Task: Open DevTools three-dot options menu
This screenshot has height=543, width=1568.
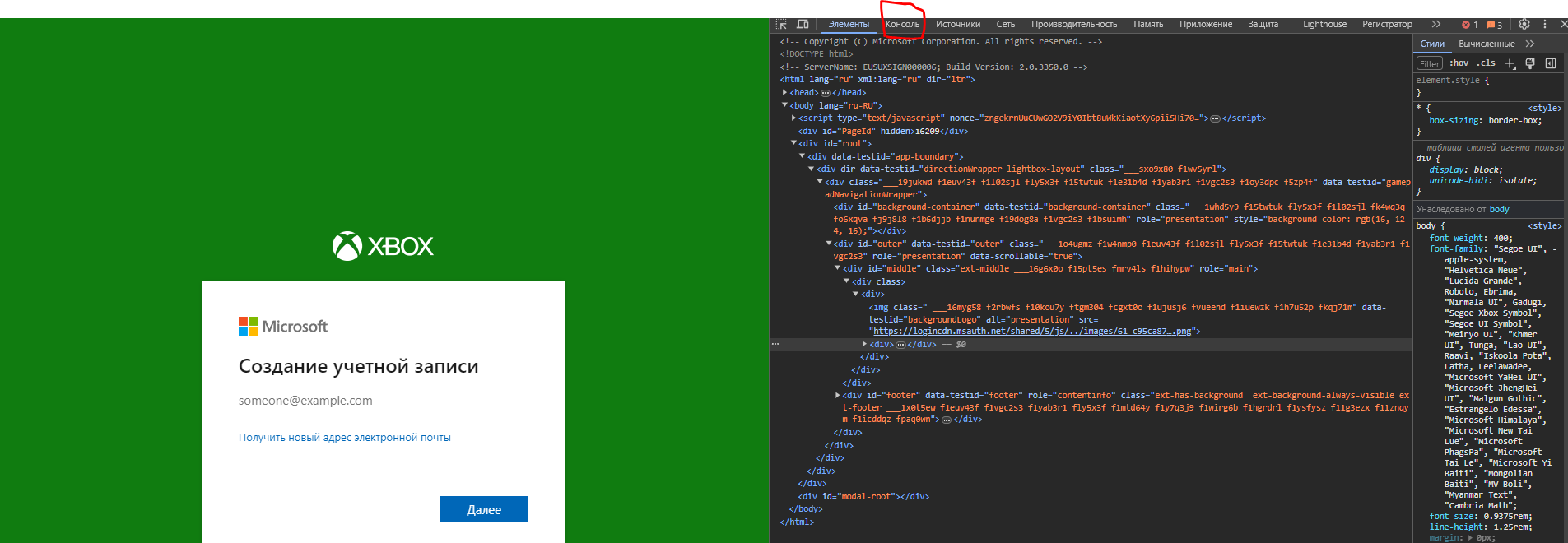Action: click(1545, 25)
